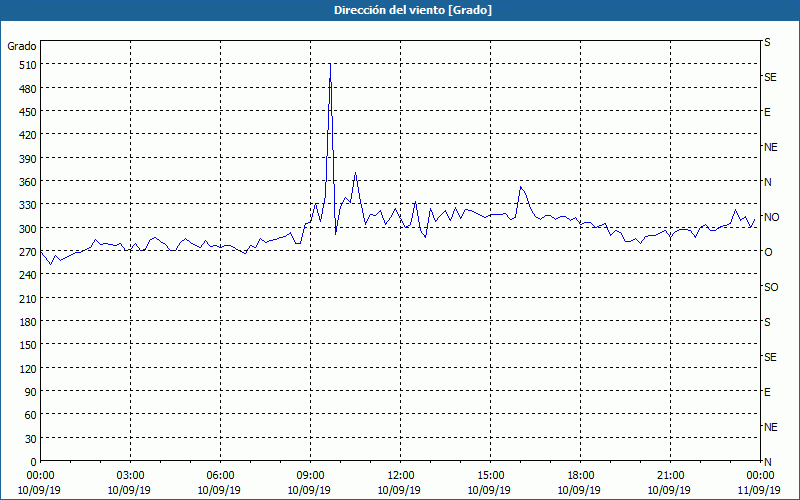Click the line peak near 16:00 around 350 degrees
This screenshot has height=500, width=800.
pyautogui.click(x=520, y=187)
